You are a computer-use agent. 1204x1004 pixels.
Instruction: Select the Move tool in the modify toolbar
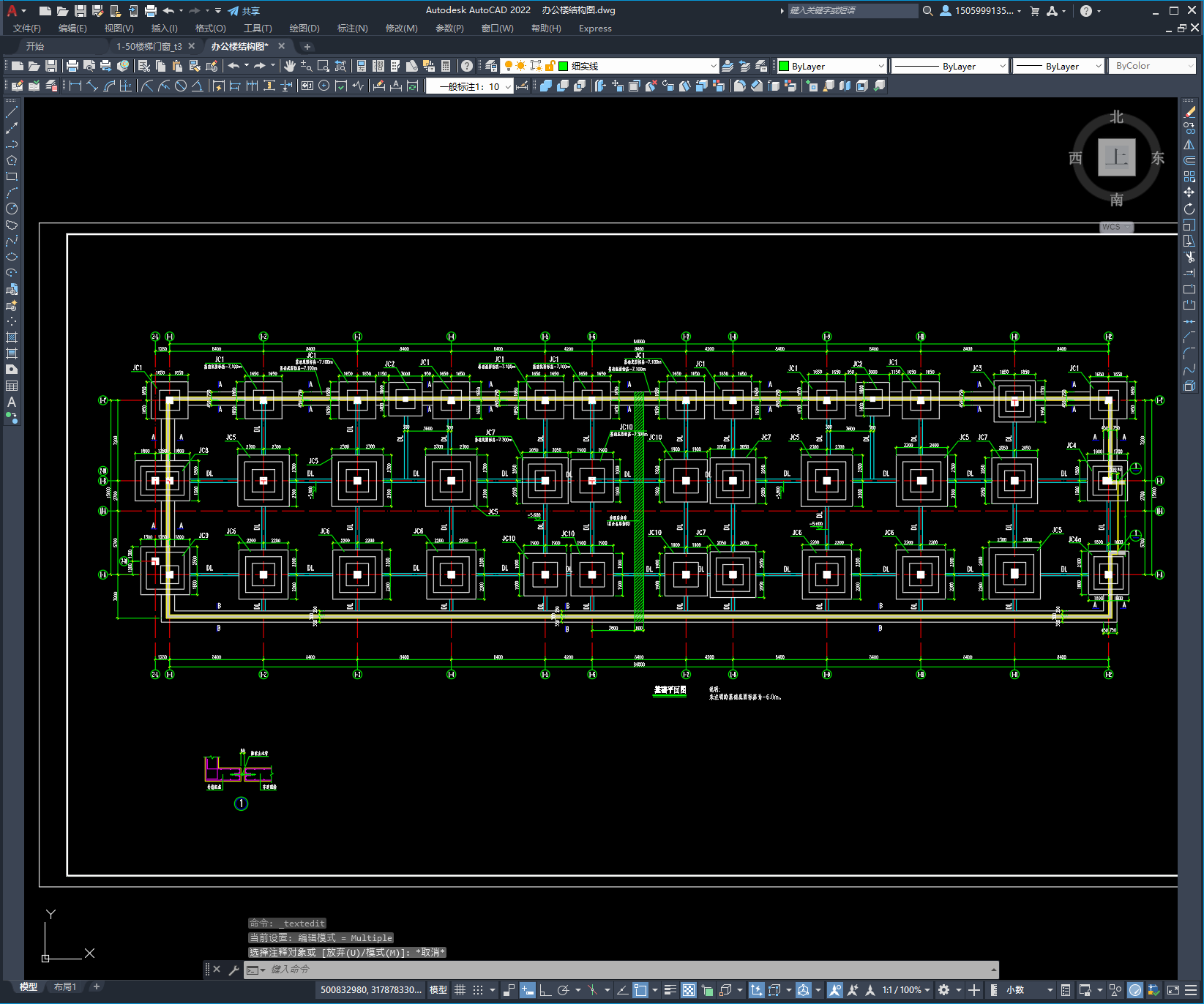pyautogui.click(x=1189, y=192)
